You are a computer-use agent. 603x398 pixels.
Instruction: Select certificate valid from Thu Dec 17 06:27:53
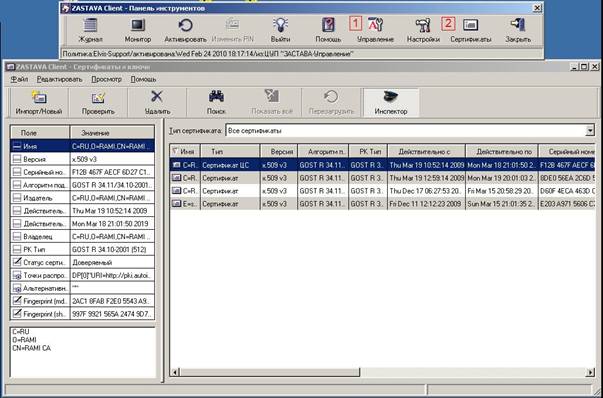point(382,191)
